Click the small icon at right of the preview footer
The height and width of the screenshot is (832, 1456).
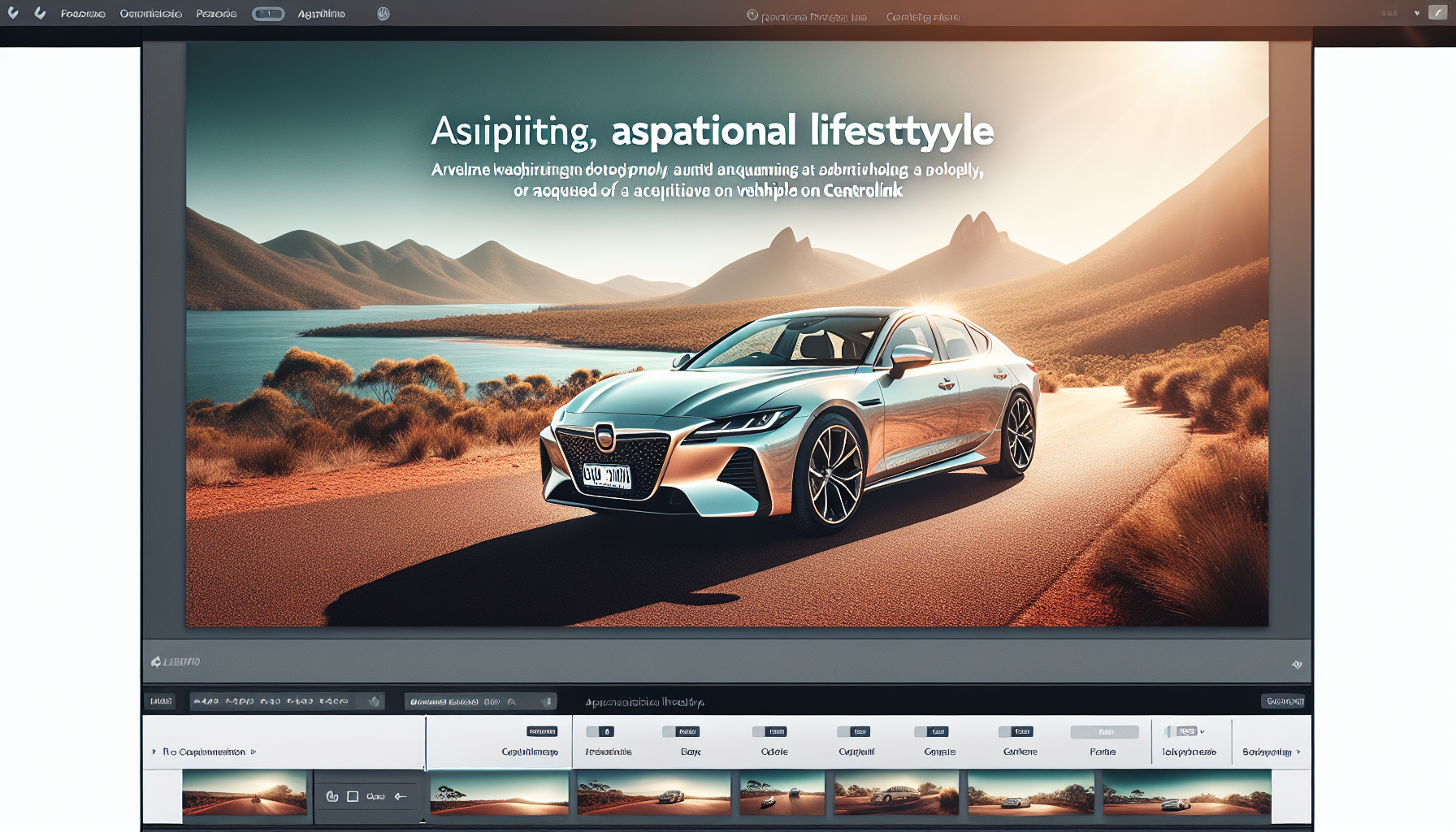1297,665
